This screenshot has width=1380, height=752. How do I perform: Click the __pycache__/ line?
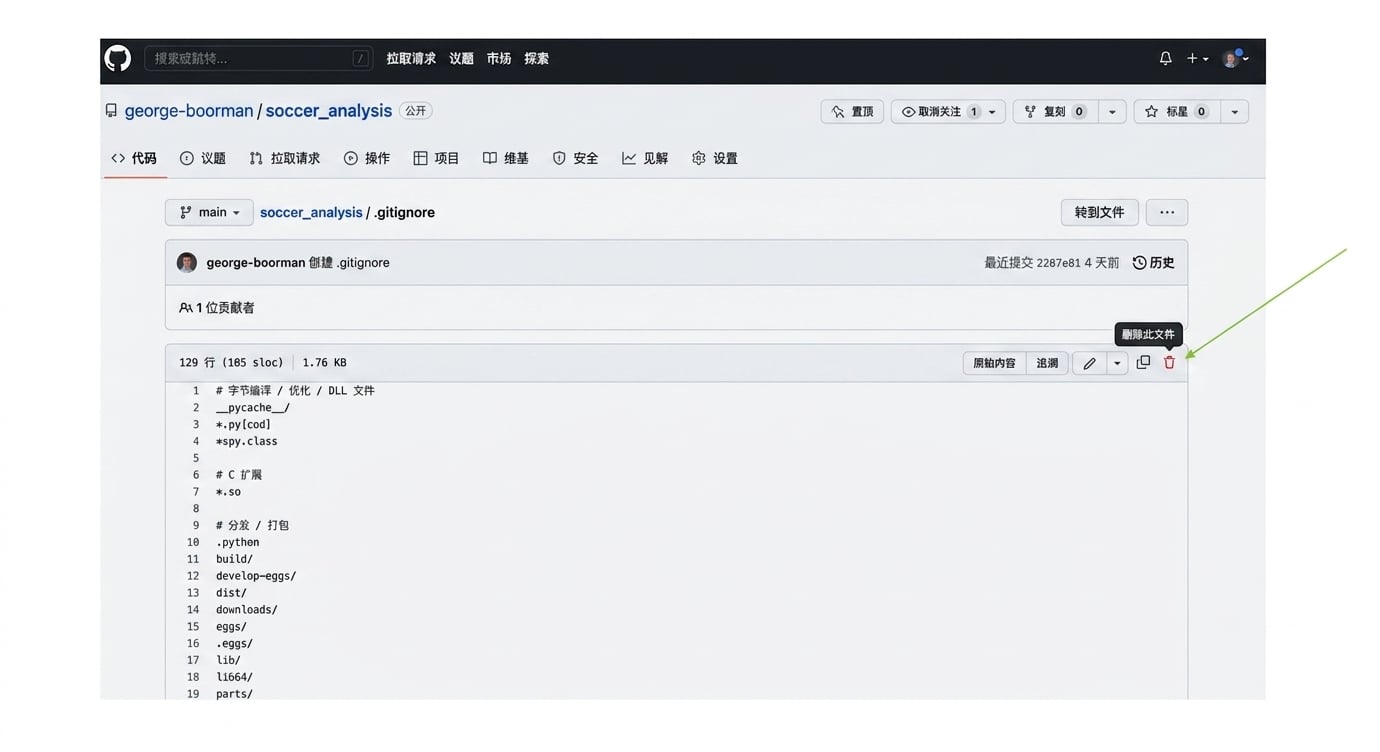coord(253,408)
